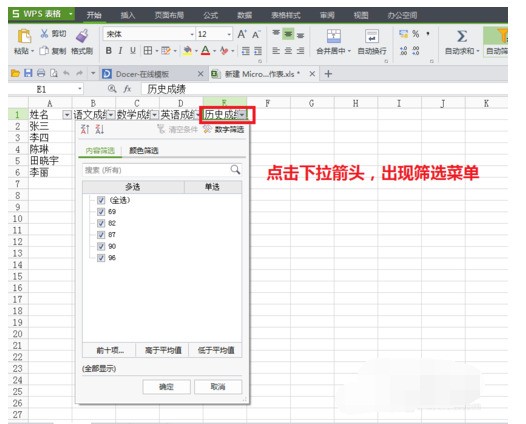This screenshot has width=526, height=424.
Task: Toggle underline formatting
Action: click(x=133, y=51)
